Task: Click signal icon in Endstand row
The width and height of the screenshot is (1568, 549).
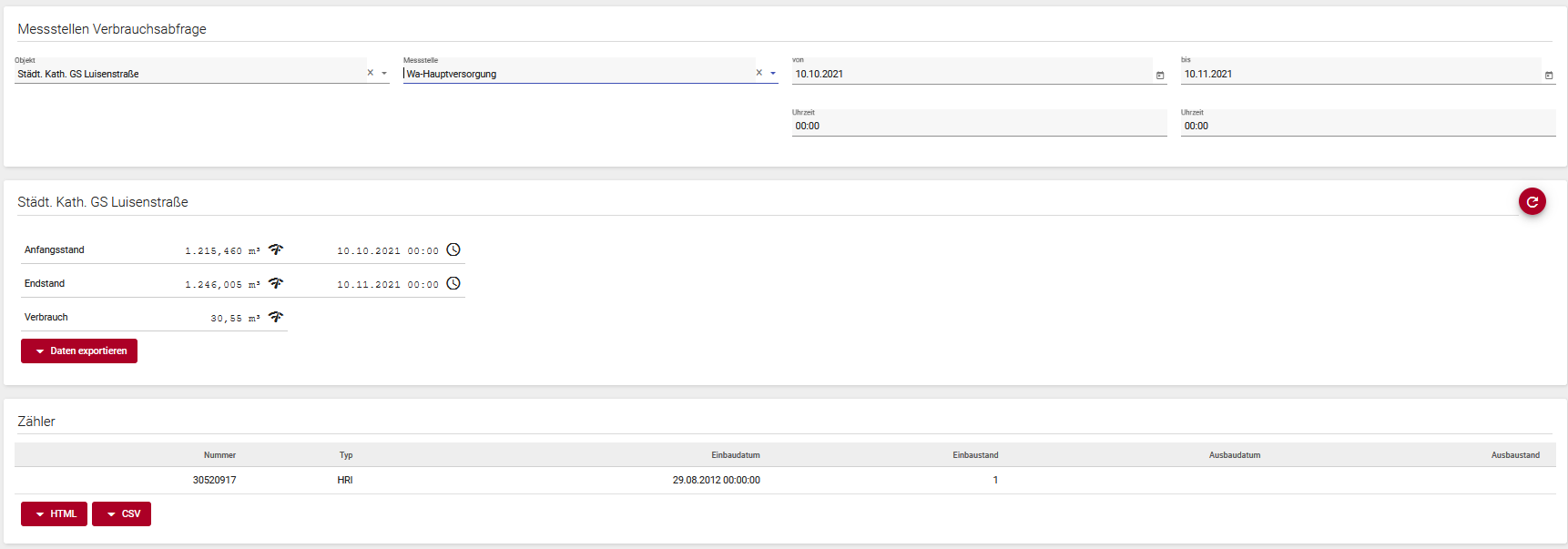Action: point(276,283)
